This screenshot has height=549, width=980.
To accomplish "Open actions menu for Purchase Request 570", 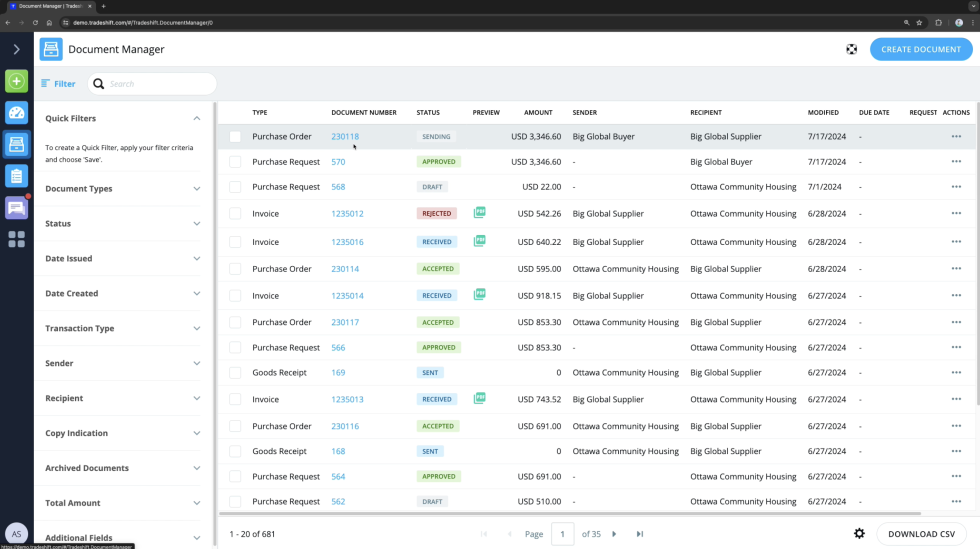I will [x=956, y=162].
